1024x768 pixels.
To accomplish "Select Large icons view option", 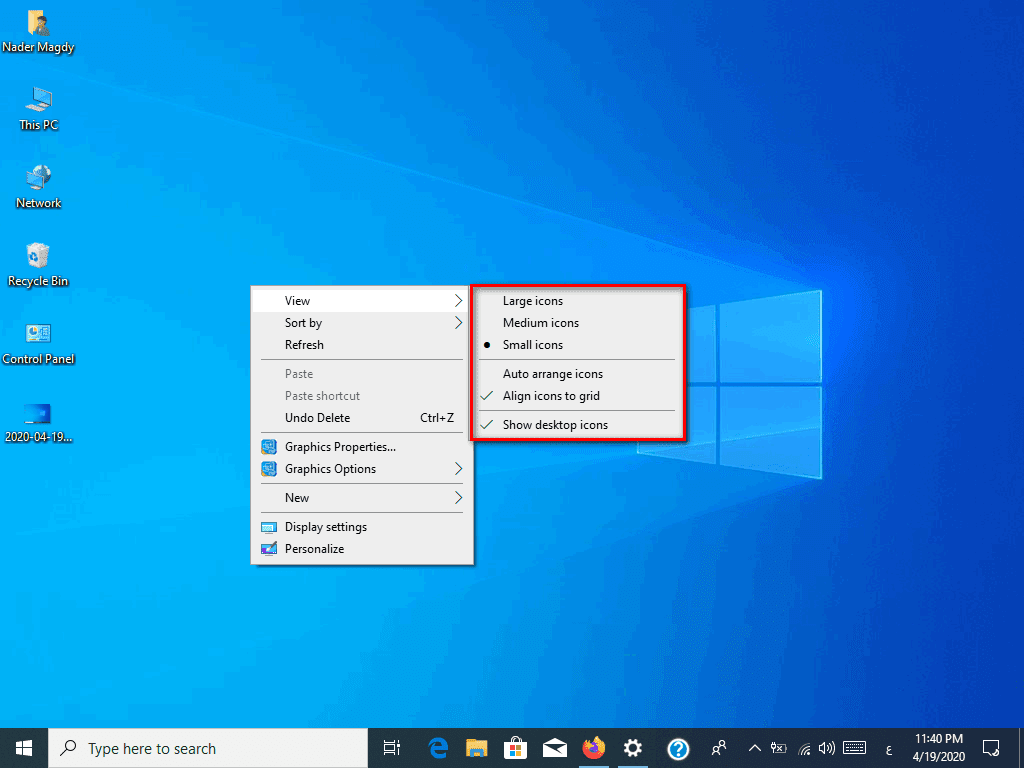I will pyautogui.click(x=577, y=301).
